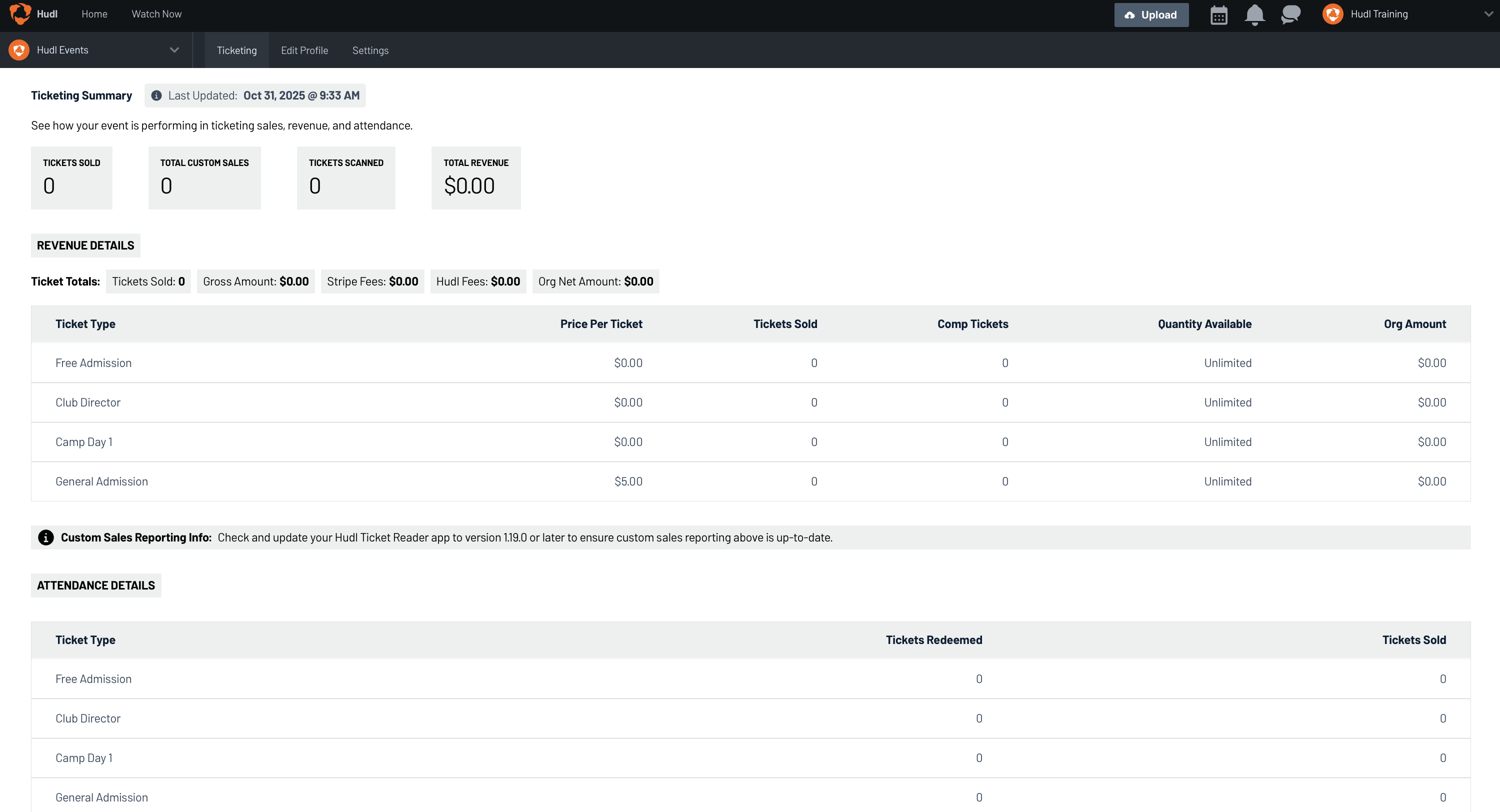Select the Ticketing tab
Viewport: 1500px width, 812px height.
tap(237, 50)
